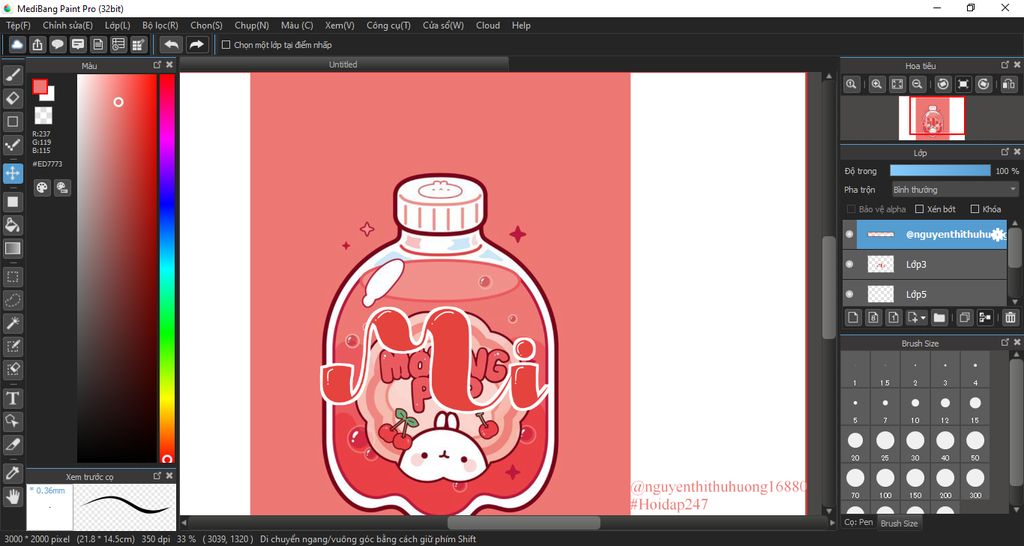Click the Navigator preview thumbnail
Screen dimensions: 1024x546
tap(932, 118)
